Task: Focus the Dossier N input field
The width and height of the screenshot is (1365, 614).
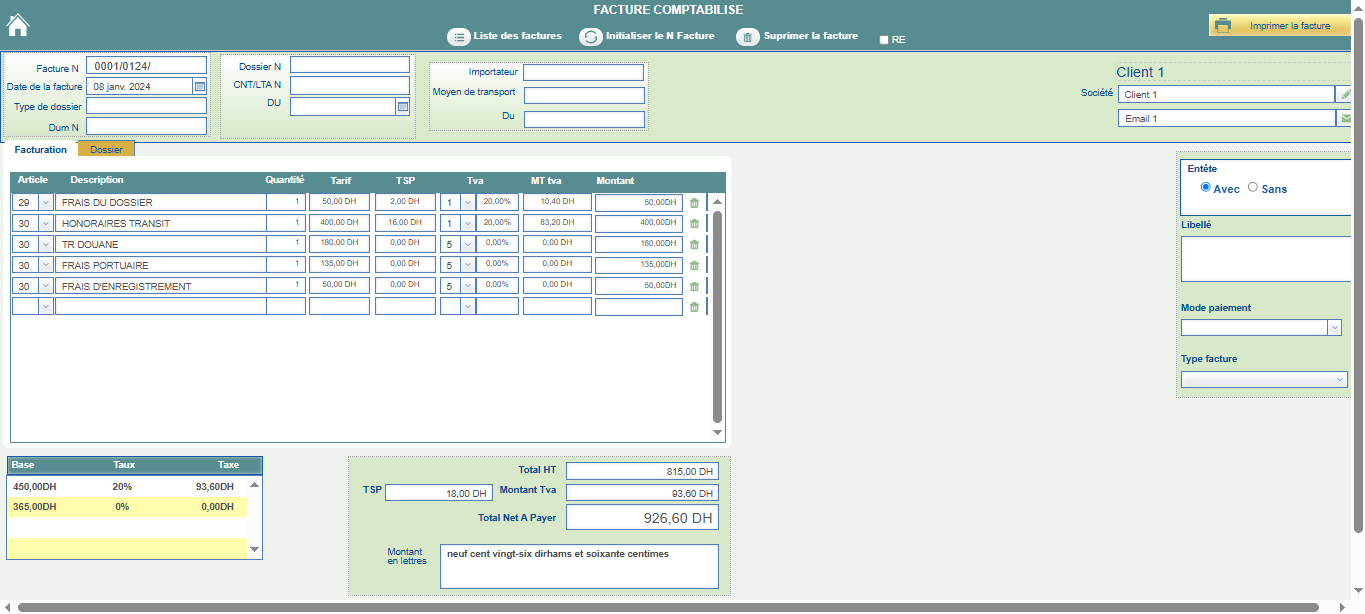Action: (x=350, y=65)
